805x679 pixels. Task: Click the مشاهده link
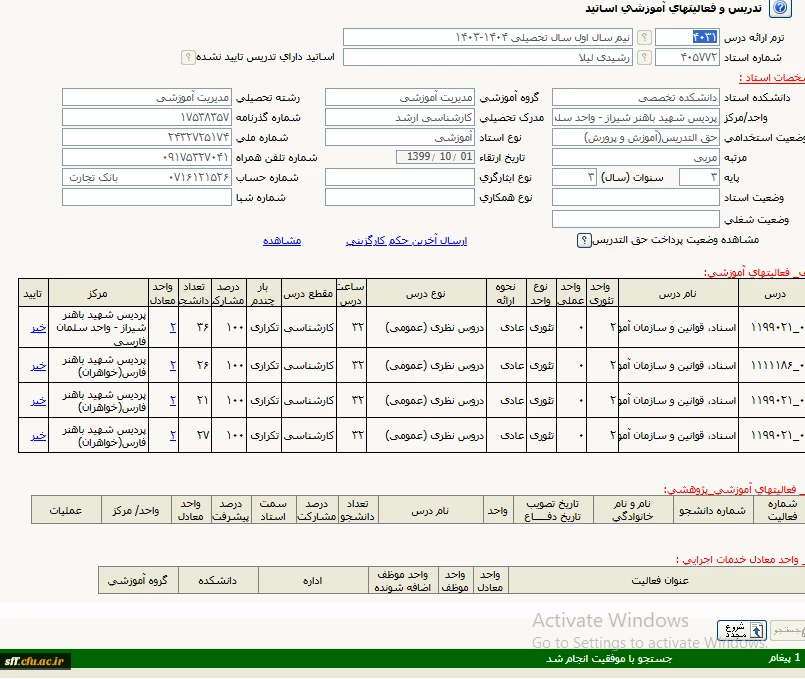(282, 241)
